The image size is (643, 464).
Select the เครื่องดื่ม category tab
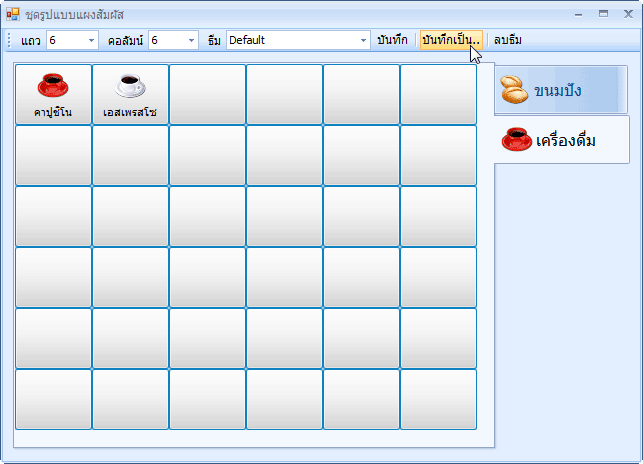pyautogui.click(x=561, y=139)
